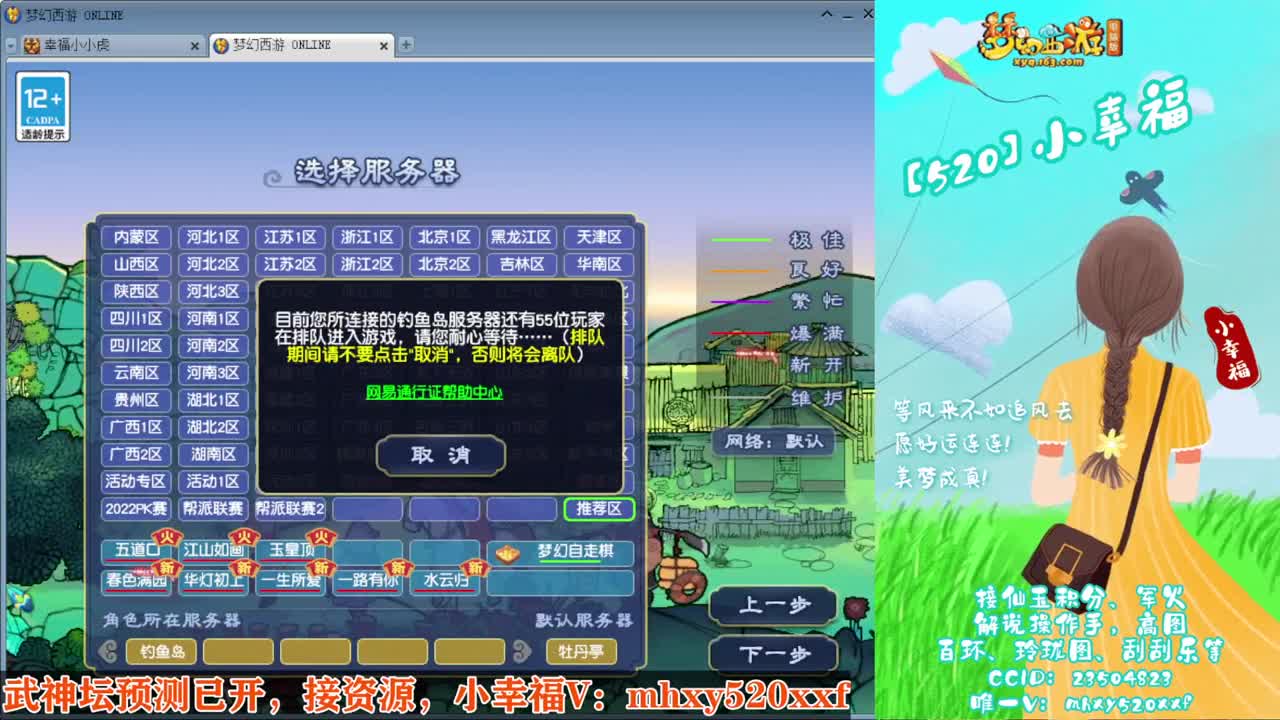
Task: Select the 河北1区 server region
Action: point(213,237)
